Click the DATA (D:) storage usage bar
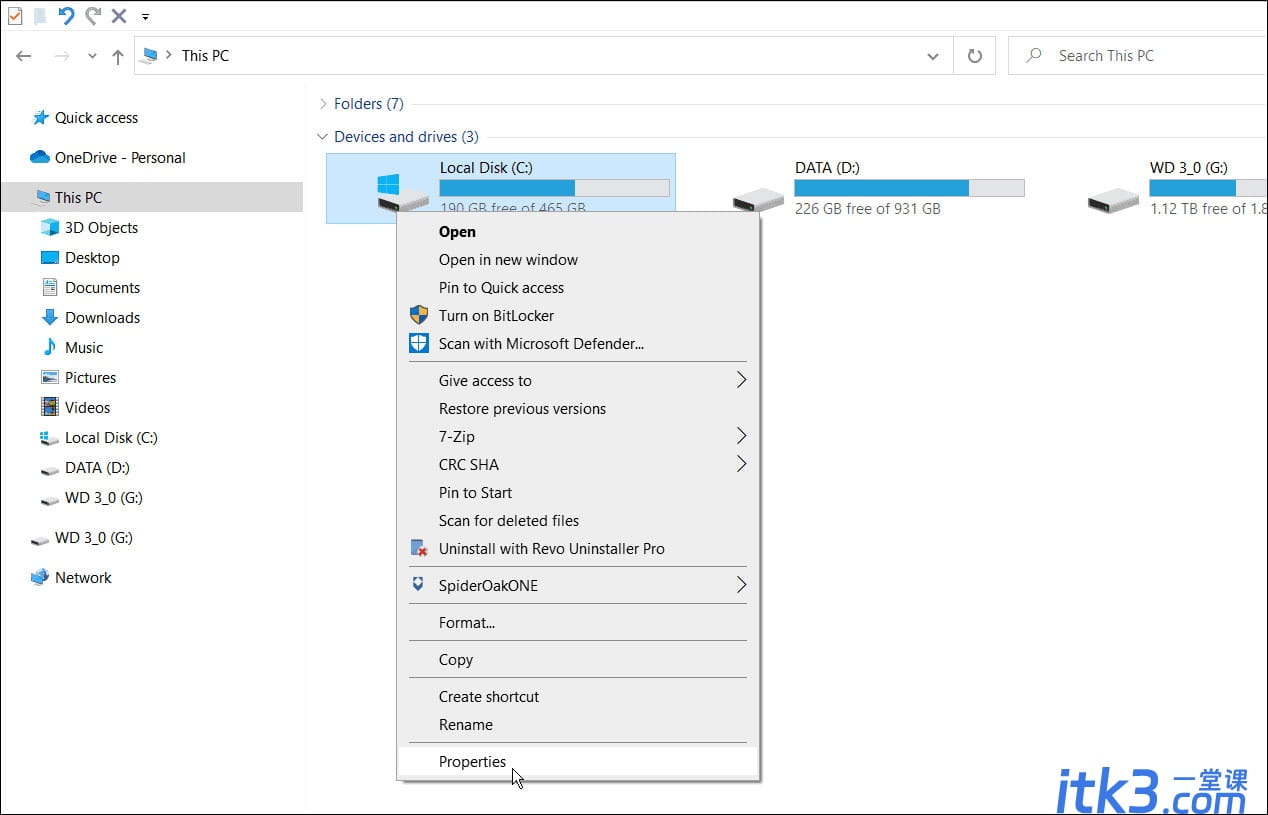This screenshot has height=815, width=1268. tap(909, 188)
